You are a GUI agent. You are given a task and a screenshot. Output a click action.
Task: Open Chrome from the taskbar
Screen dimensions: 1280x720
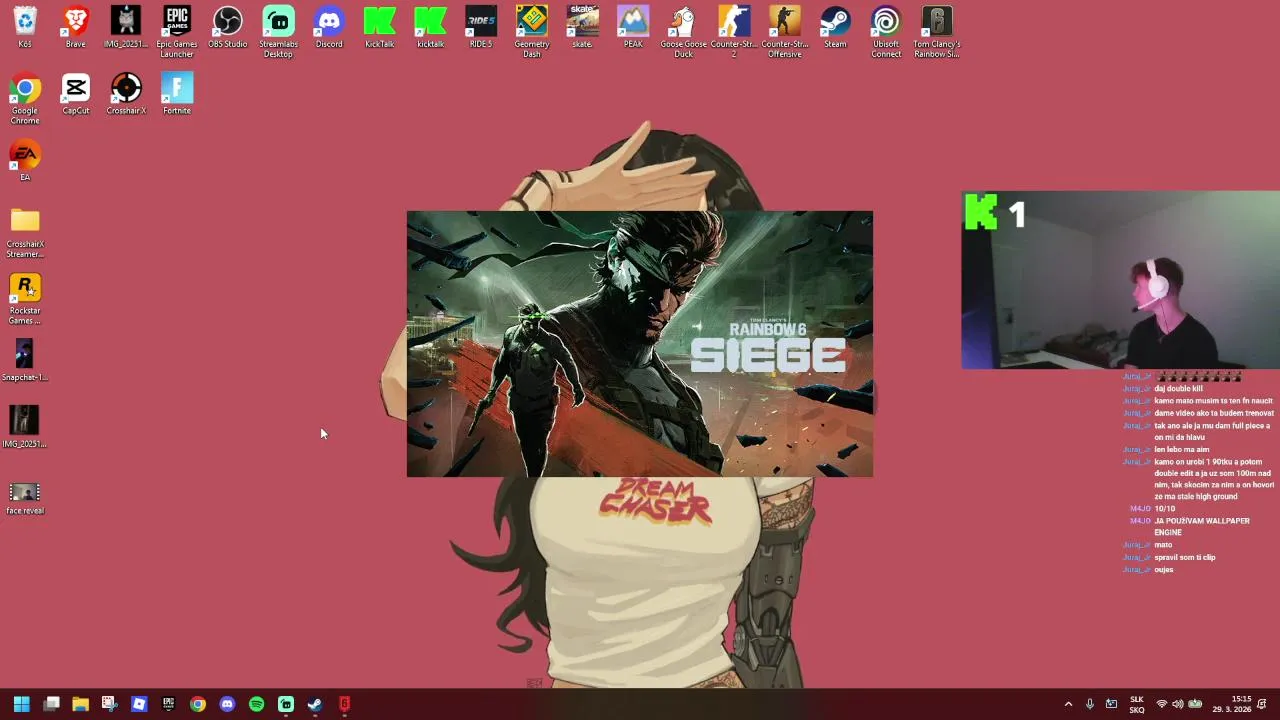(198, 704)
